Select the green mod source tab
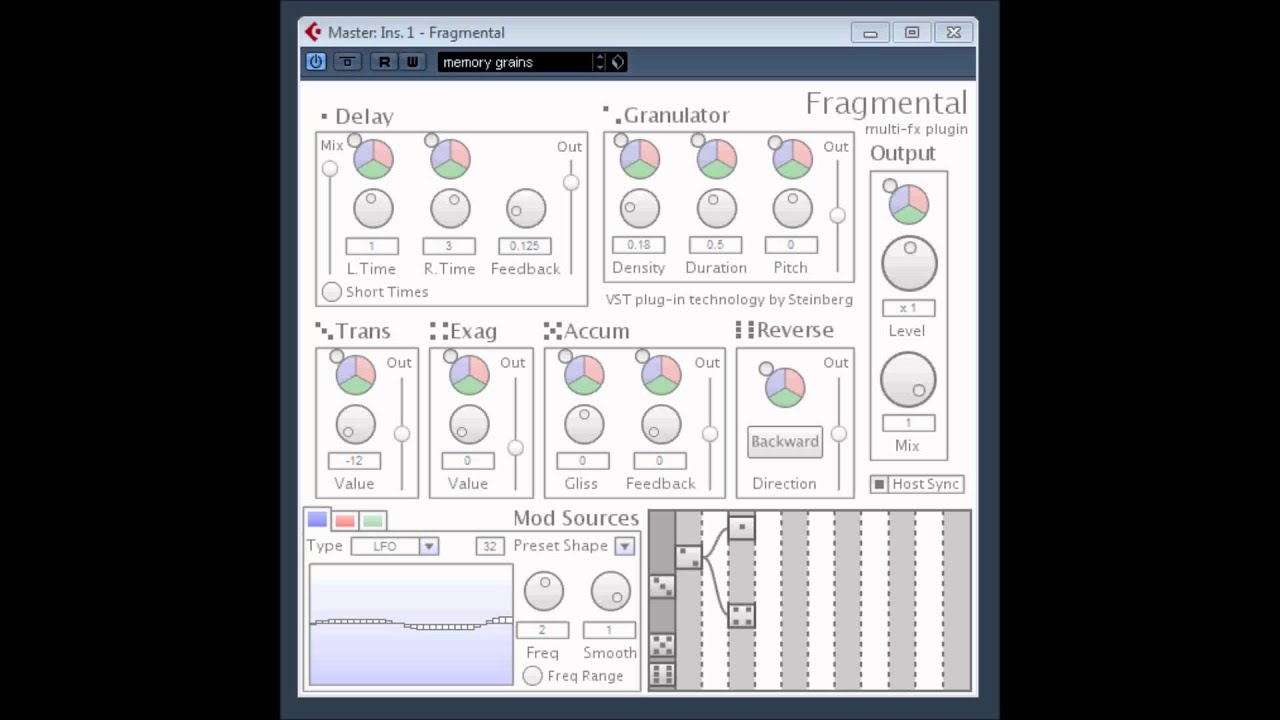This screenshot has height=720, width=1280. 373,521
